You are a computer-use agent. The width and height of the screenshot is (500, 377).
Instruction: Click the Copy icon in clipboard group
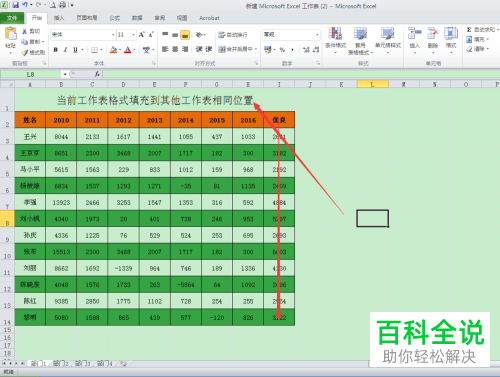point(25,42)
